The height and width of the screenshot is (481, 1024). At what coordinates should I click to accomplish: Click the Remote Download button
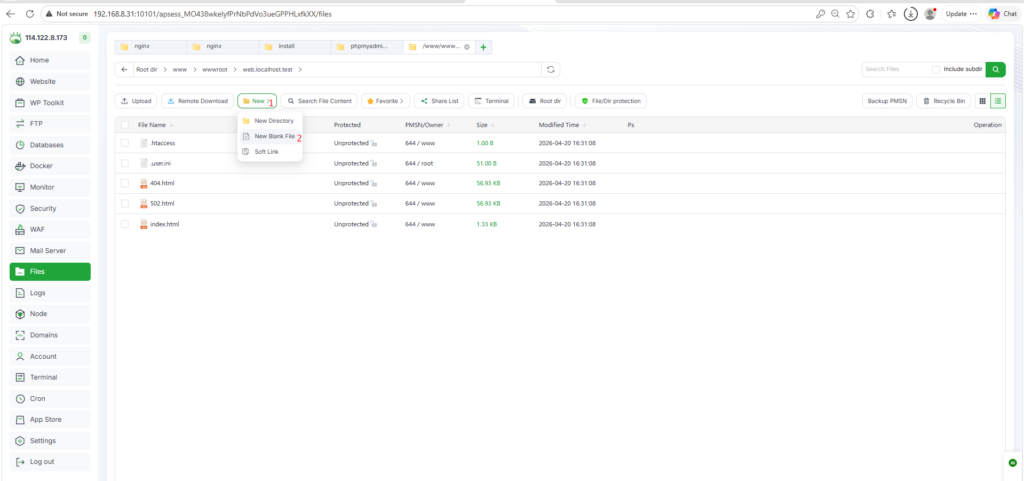click(197, 101)
